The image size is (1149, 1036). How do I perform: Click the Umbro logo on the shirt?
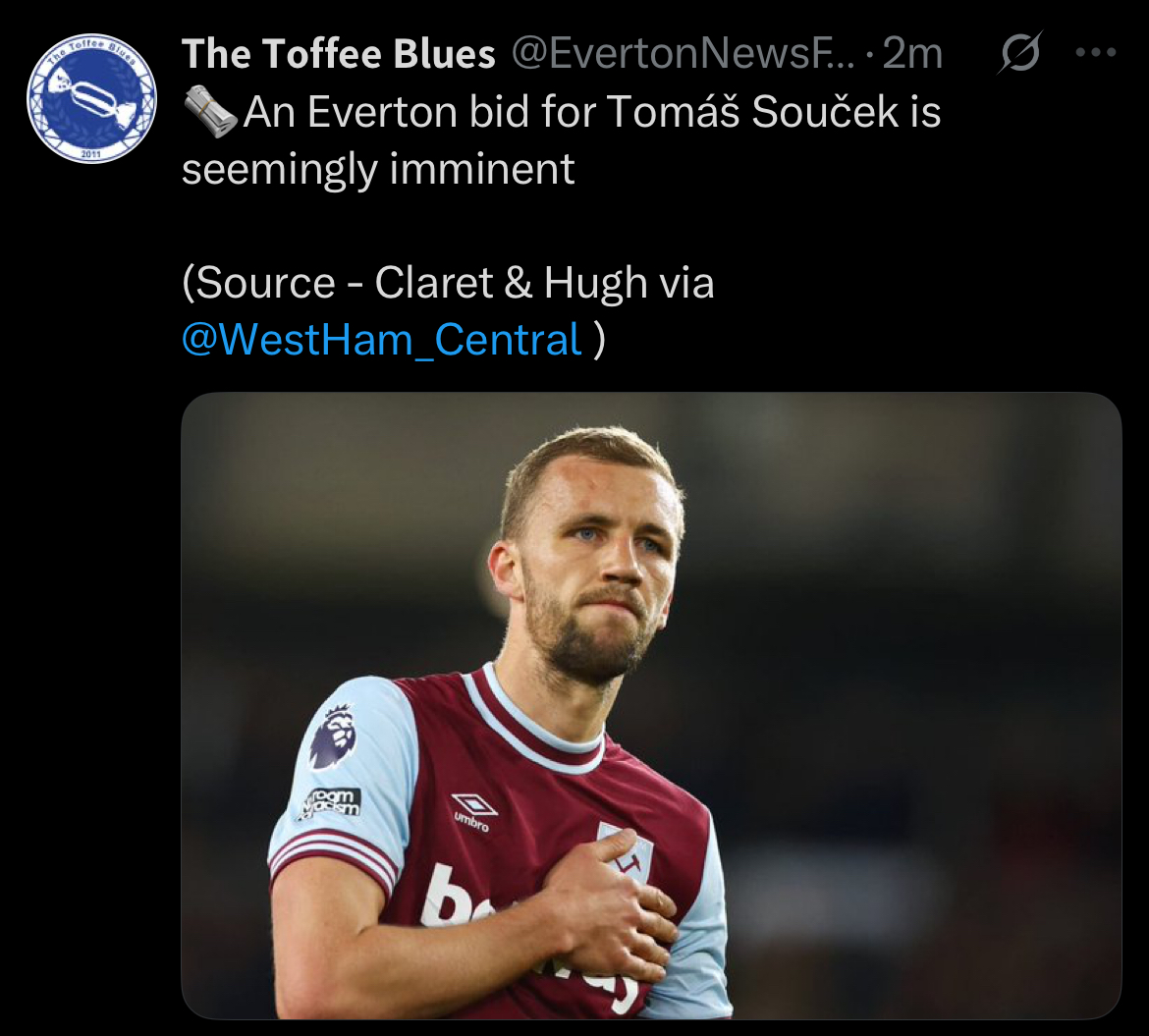473,811
